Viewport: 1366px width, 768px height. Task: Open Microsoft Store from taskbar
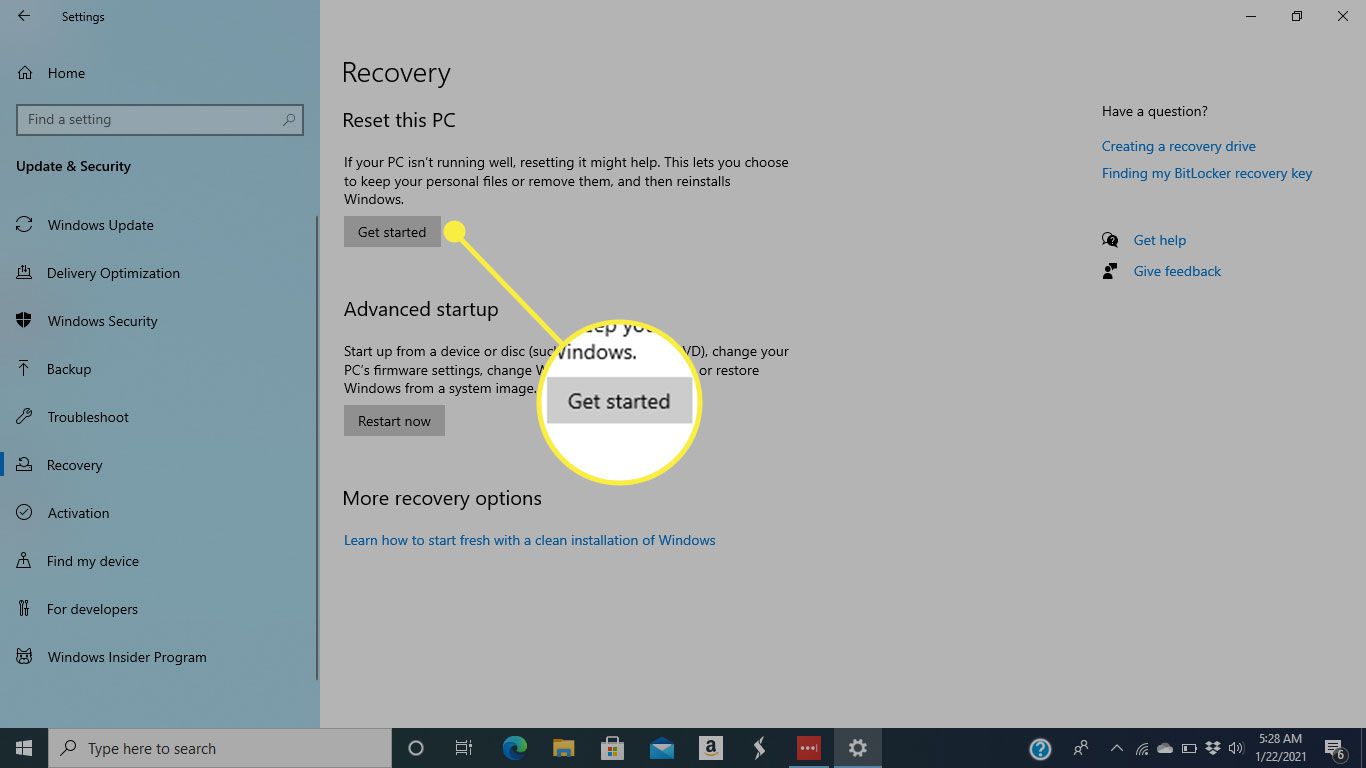(x=613, y=748)
